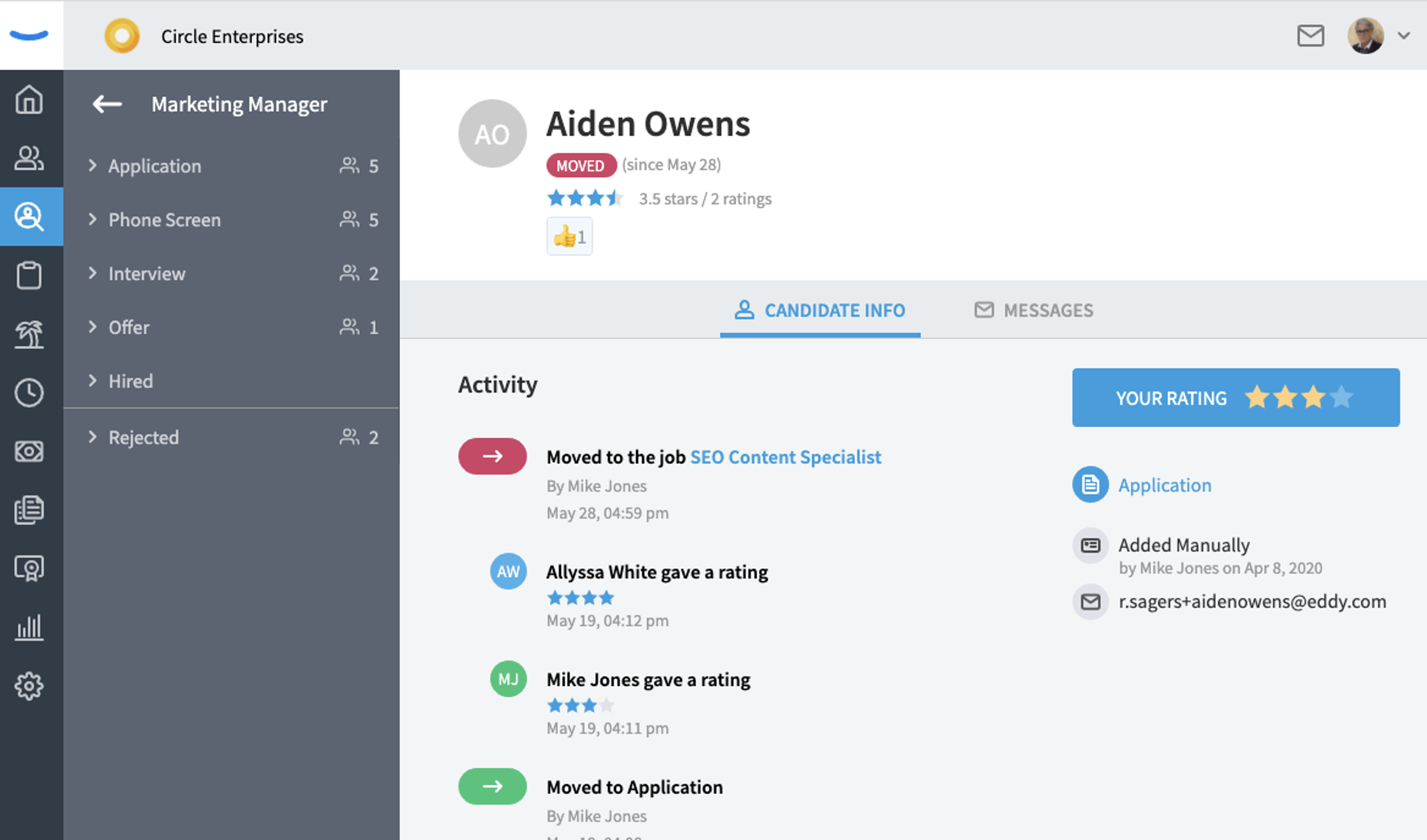Open the People icon in sidebar
The width and height of the screenshot is (1427, 840).
coord(29,159)
